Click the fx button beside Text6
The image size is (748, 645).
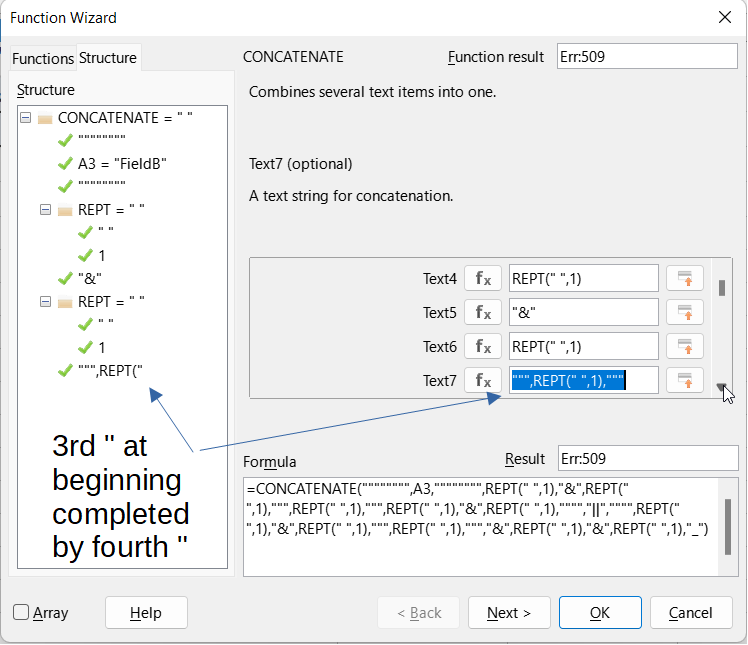point(482,346)
